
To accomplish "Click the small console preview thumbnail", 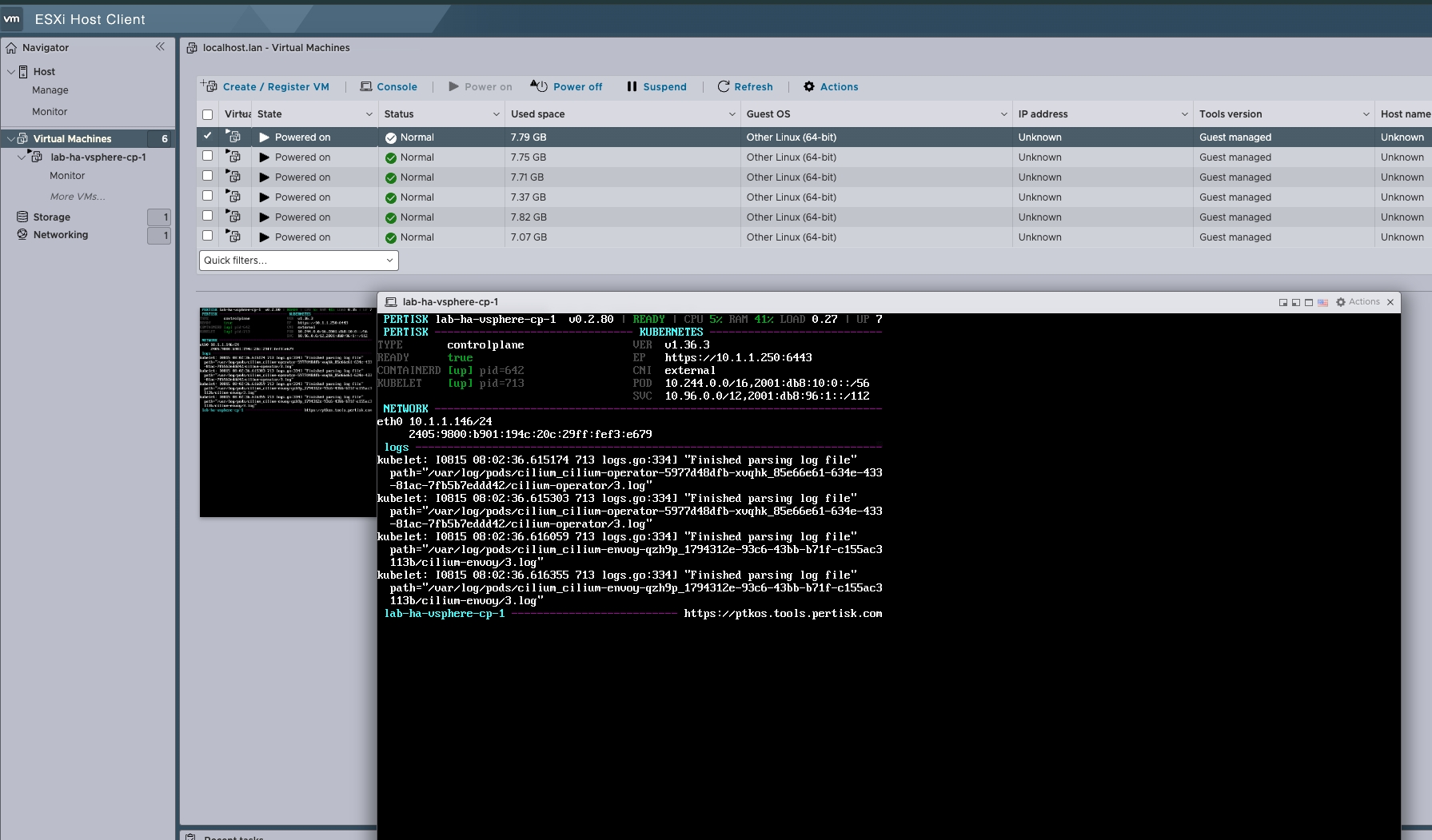I will coord(288,412).
